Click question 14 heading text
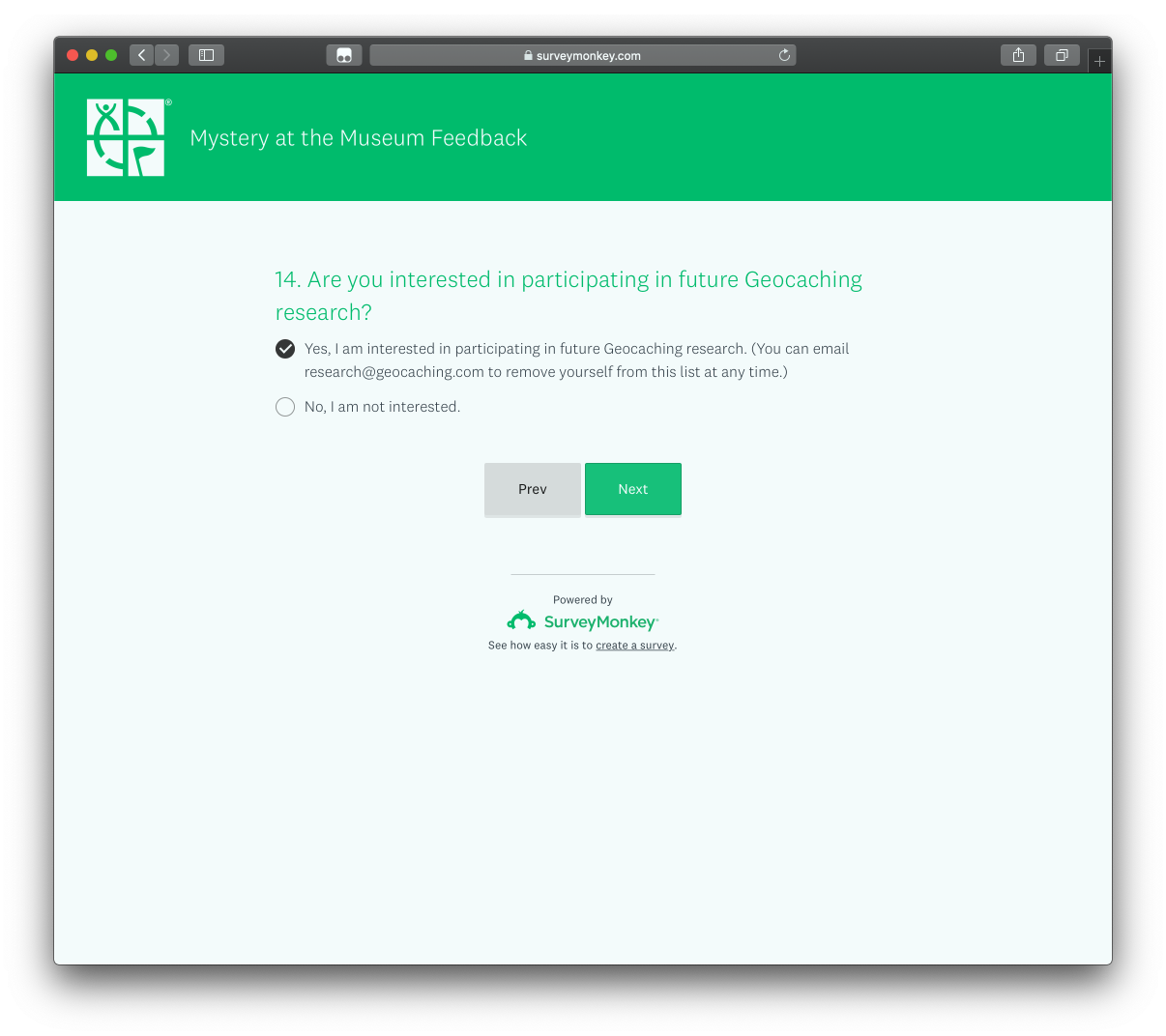 pos(568,296)
